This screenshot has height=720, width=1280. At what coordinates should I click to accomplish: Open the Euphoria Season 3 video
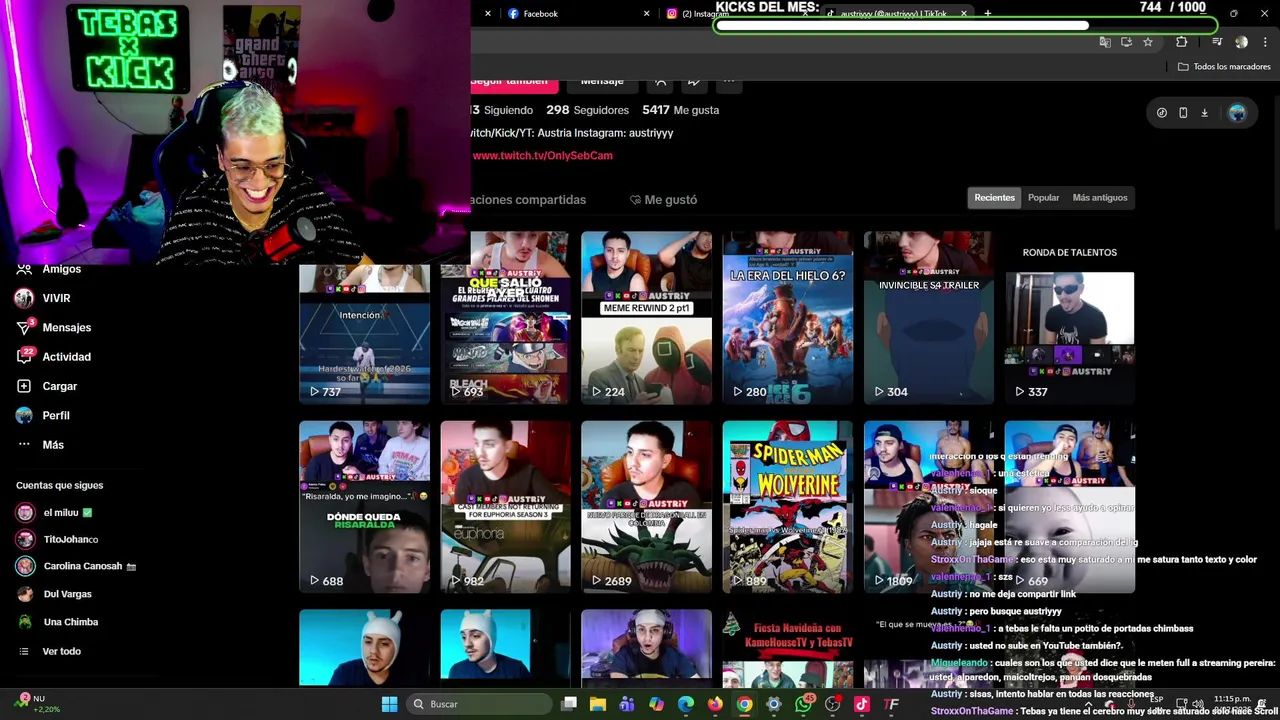coord(505,507)
